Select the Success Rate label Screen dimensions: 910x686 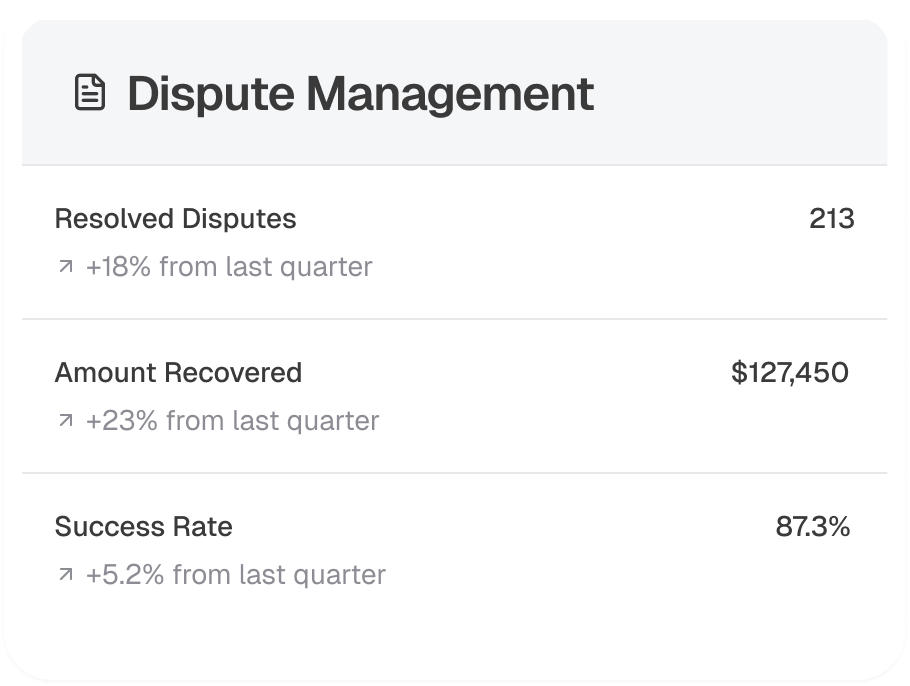(143, 527)
